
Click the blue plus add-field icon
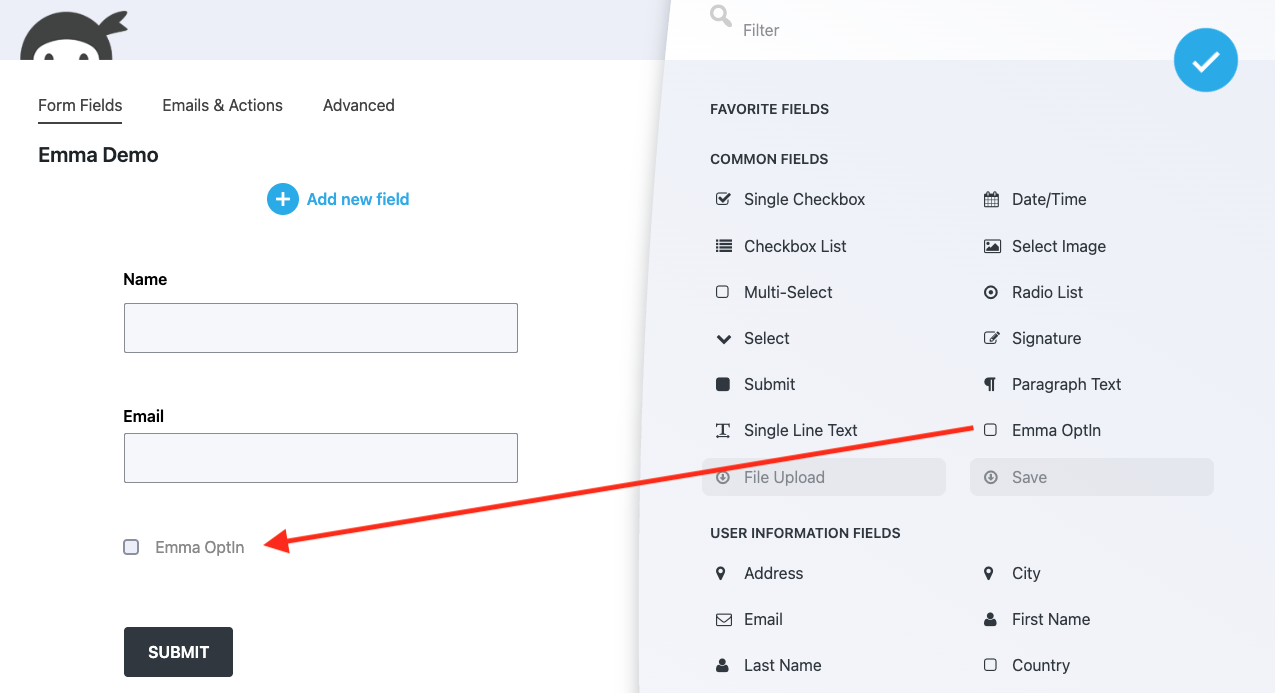click(x=283, y=199)
